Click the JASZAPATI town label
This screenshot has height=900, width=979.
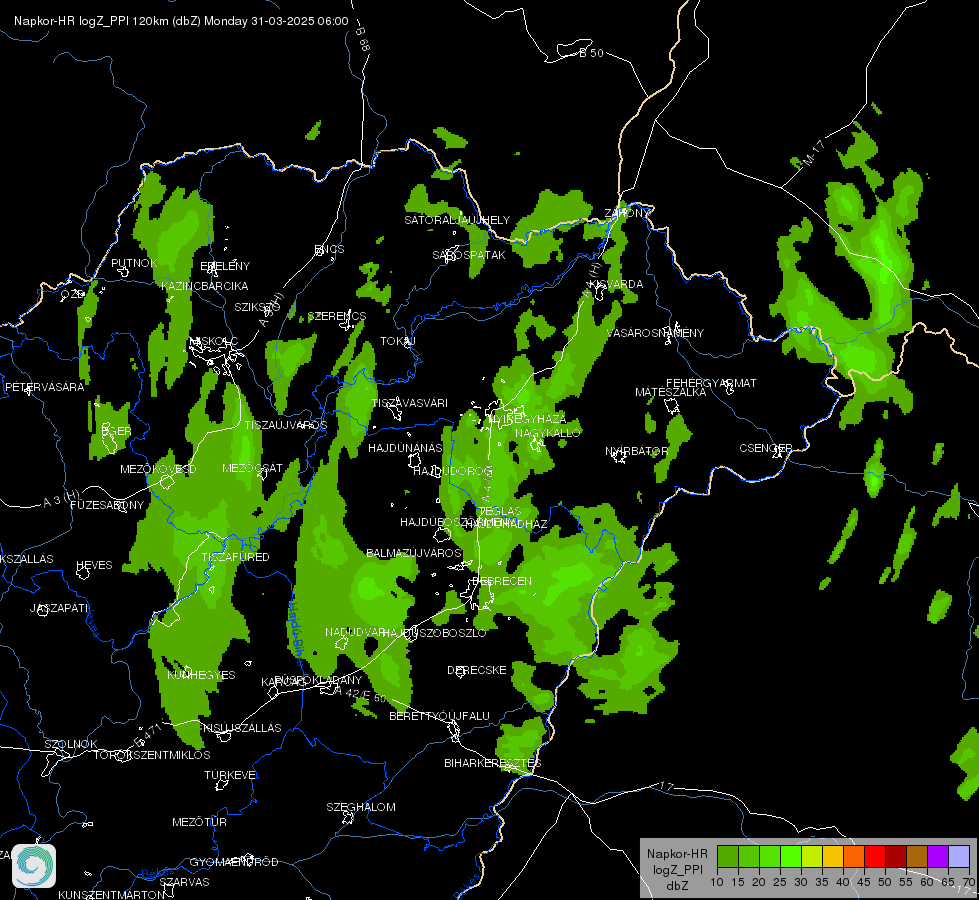pyautogui.click(x=59, y=608)
